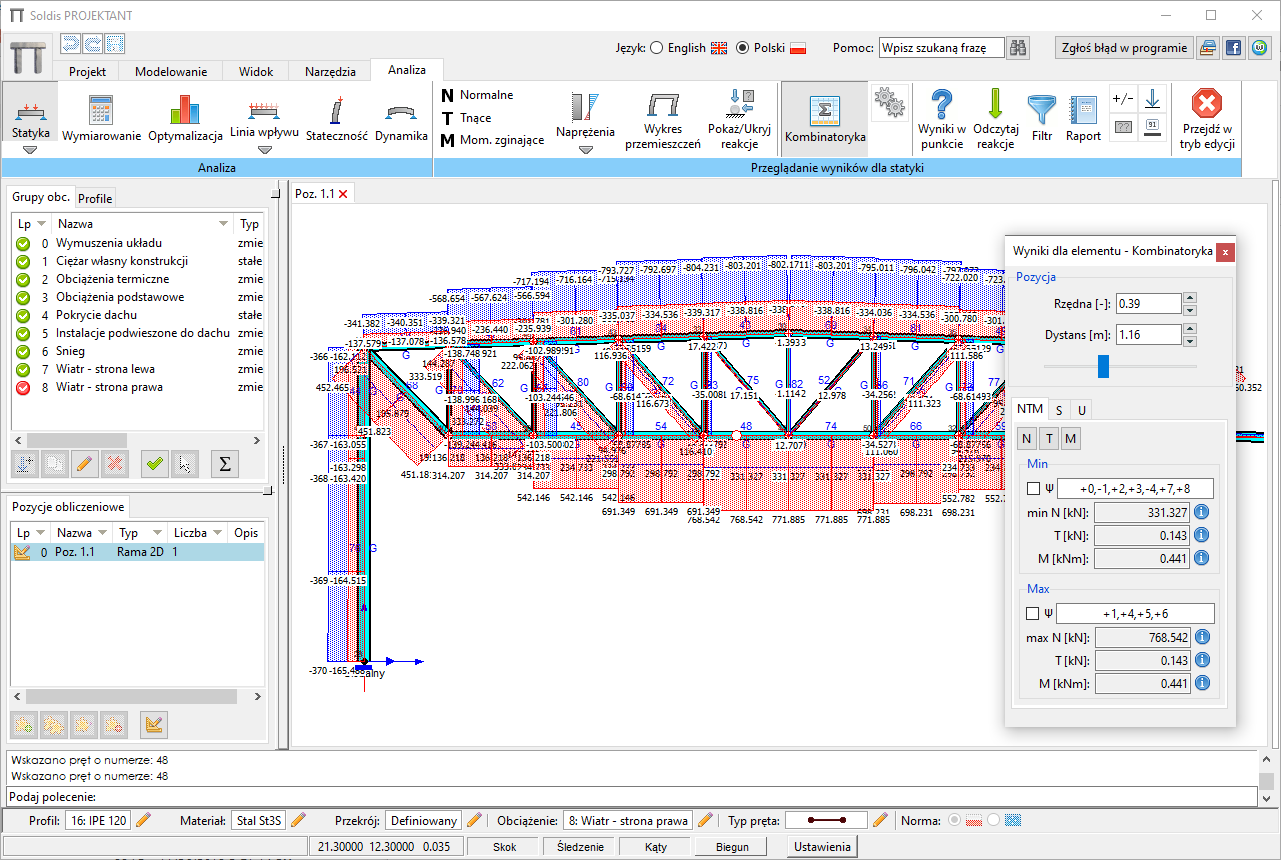Viewport: 1281px width, 860px height.
Task: Click the Optymalizacja chart icon
Action: 185,110
